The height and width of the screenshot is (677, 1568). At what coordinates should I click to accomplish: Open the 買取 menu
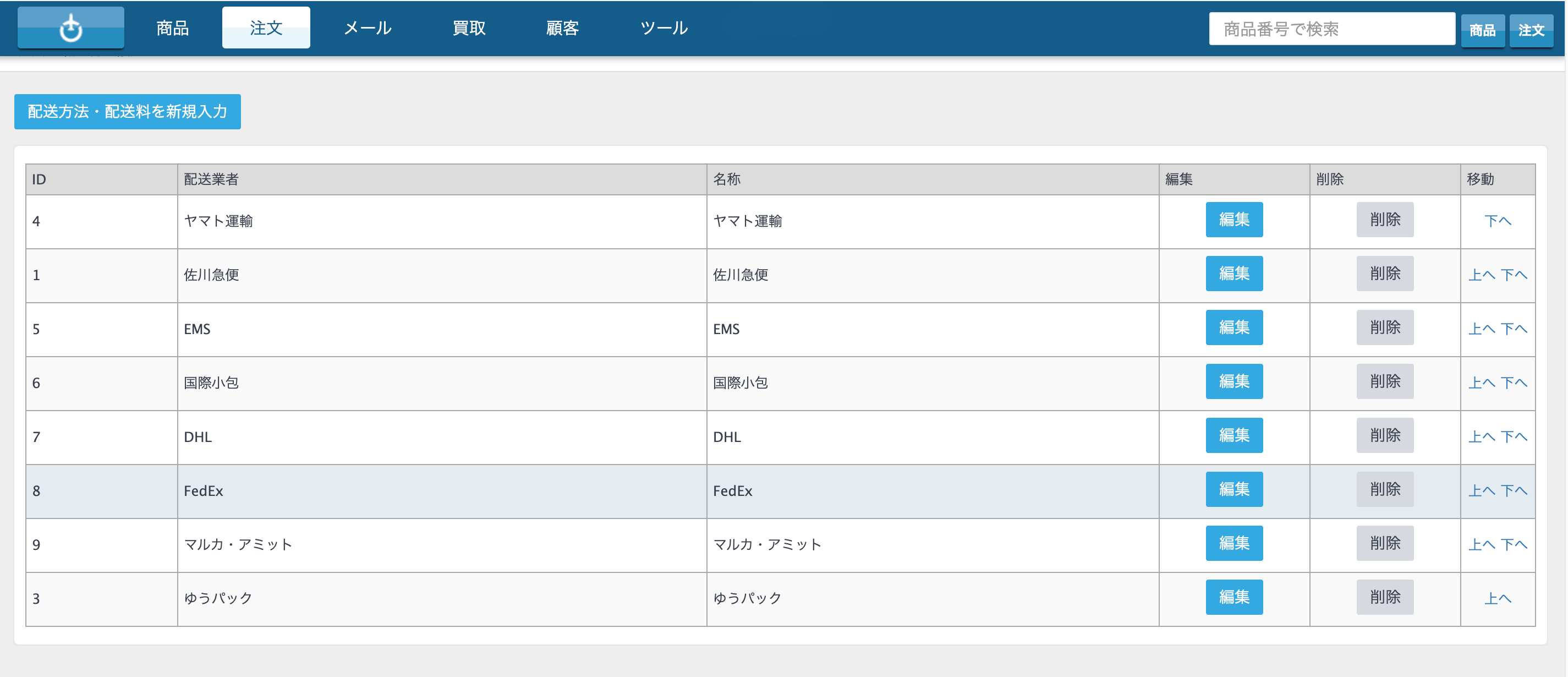[x=469, y=28]
